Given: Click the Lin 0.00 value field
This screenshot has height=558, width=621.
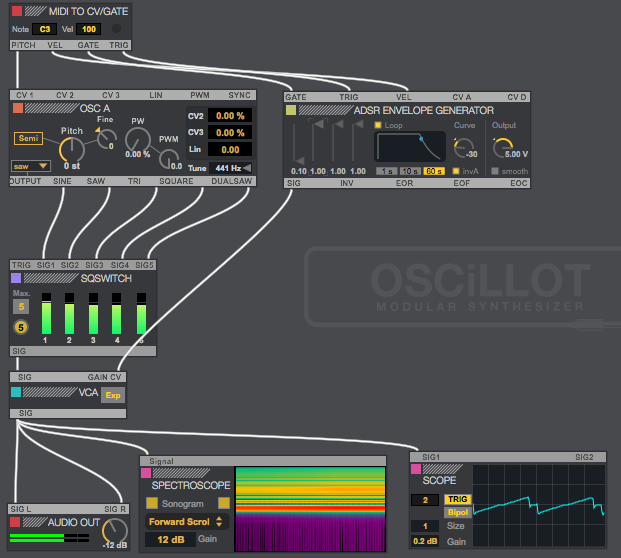Looking at the screenshot, I should (x=230, y=150).
